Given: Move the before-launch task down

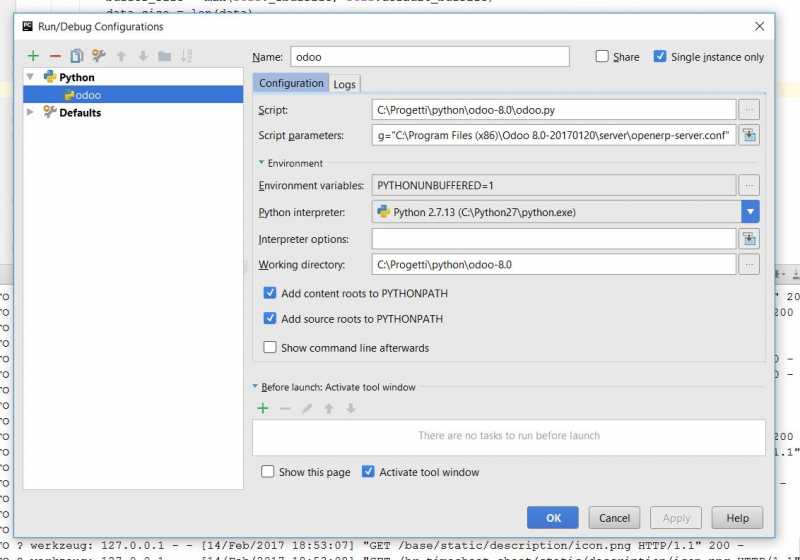Looking at the screenshot, I should (x=351, y=408).
